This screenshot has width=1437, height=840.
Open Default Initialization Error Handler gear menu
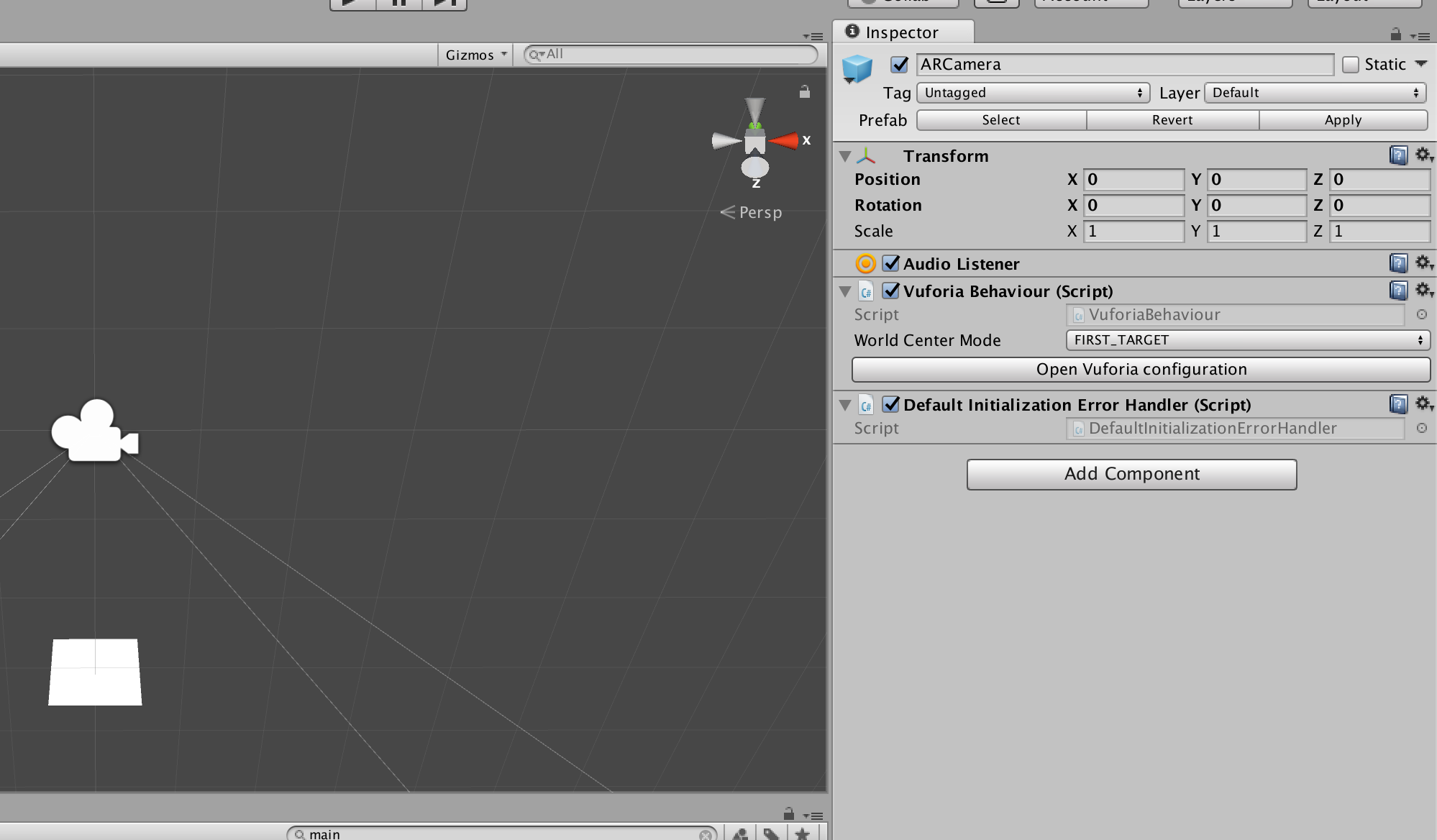click(x=1423, y=404)
